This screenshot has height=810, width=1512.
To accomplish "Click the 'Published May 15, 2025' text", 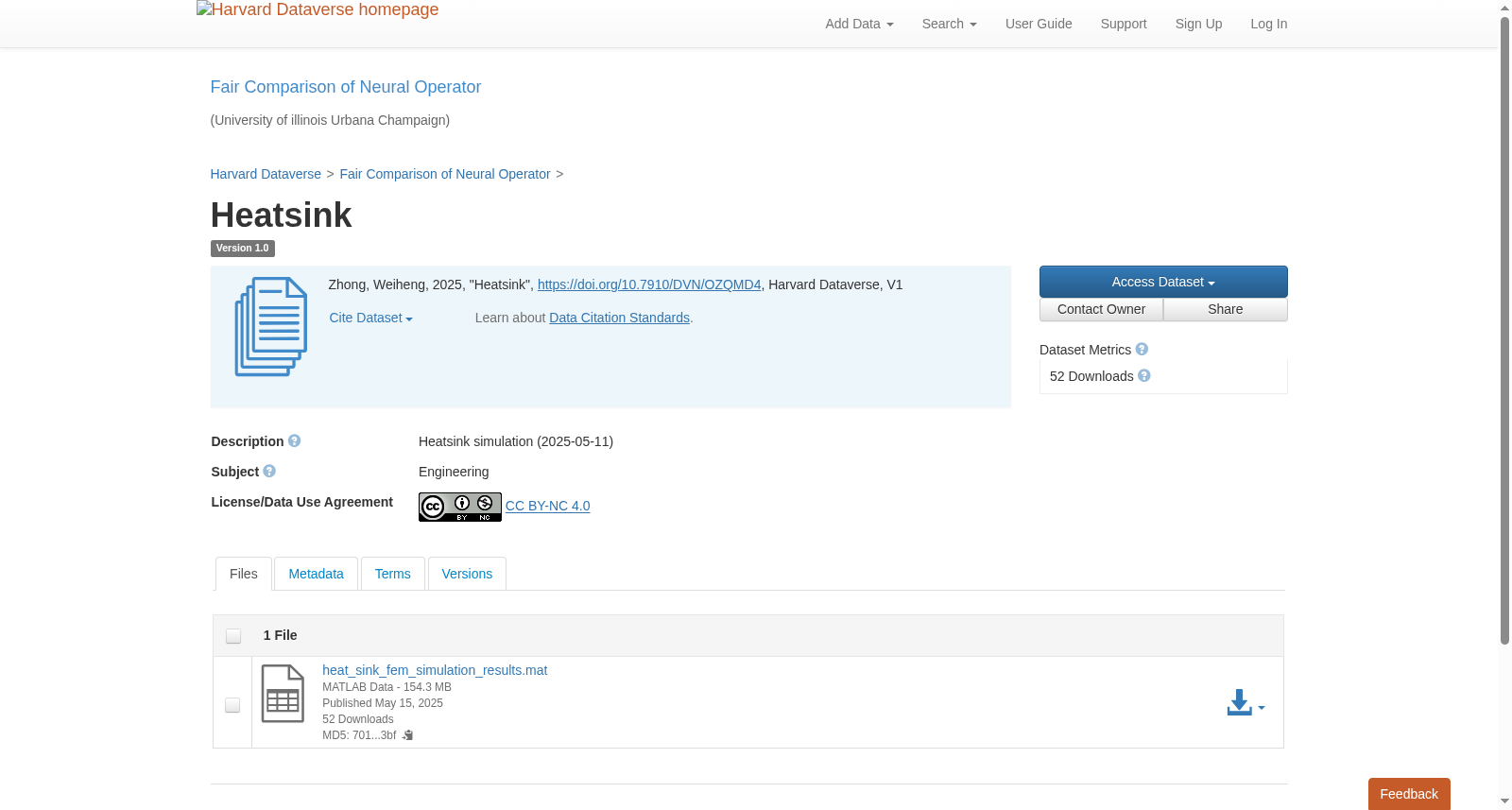I will (x=383, y=703).
